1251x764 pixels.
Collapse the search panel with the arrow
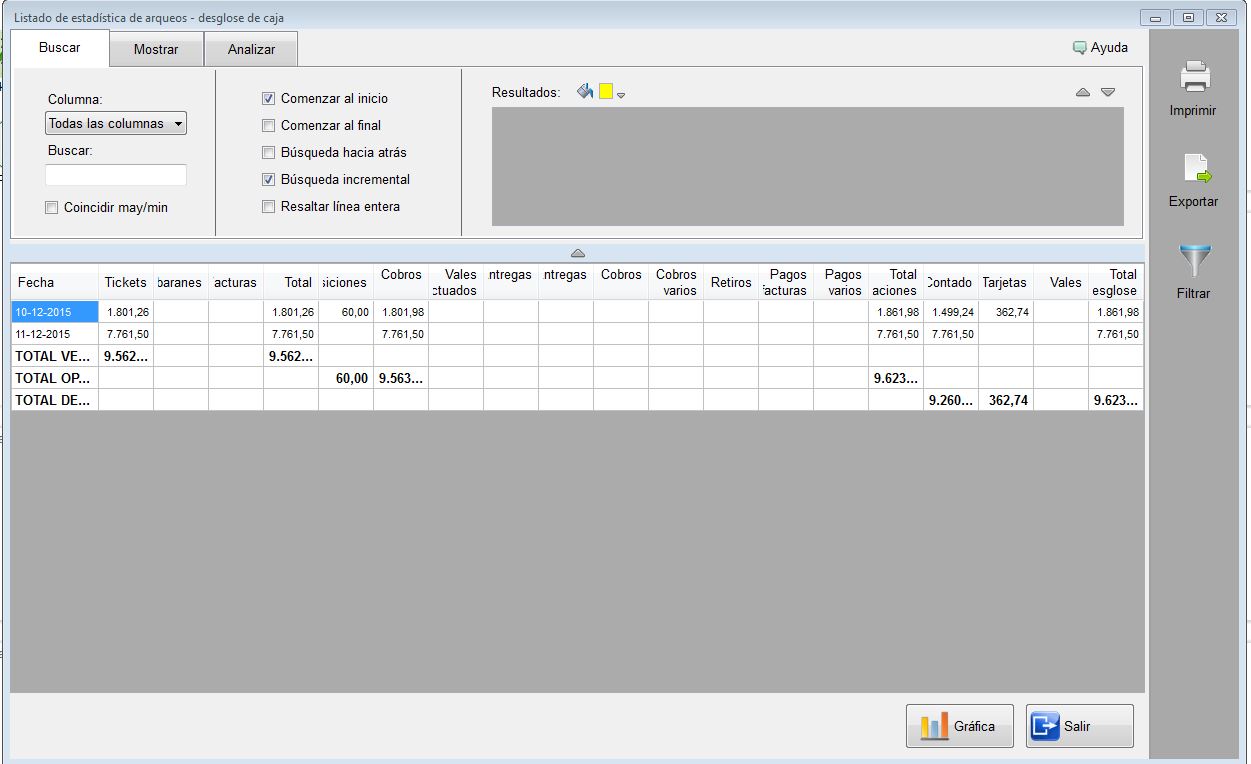tap(578, 253)
